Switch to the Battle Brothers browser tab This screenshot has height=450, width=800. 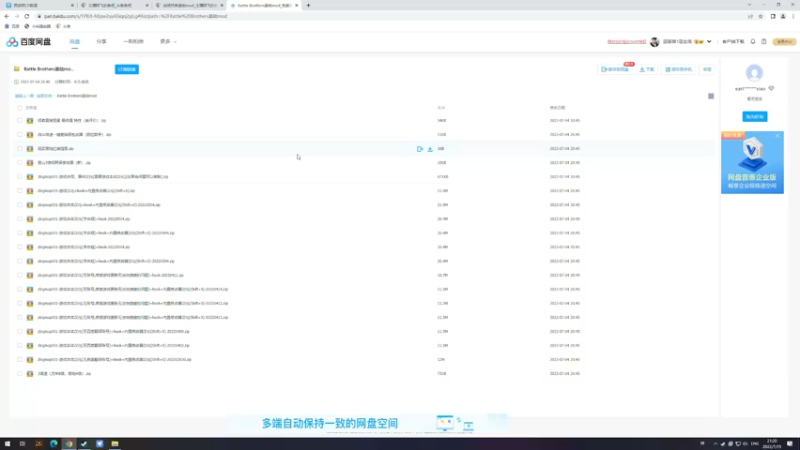[263, 5]
